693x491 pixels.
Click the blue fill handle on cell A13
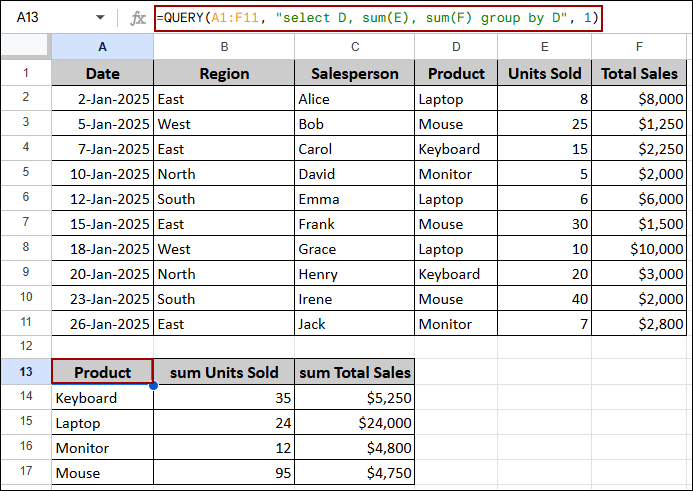[153, 385]
